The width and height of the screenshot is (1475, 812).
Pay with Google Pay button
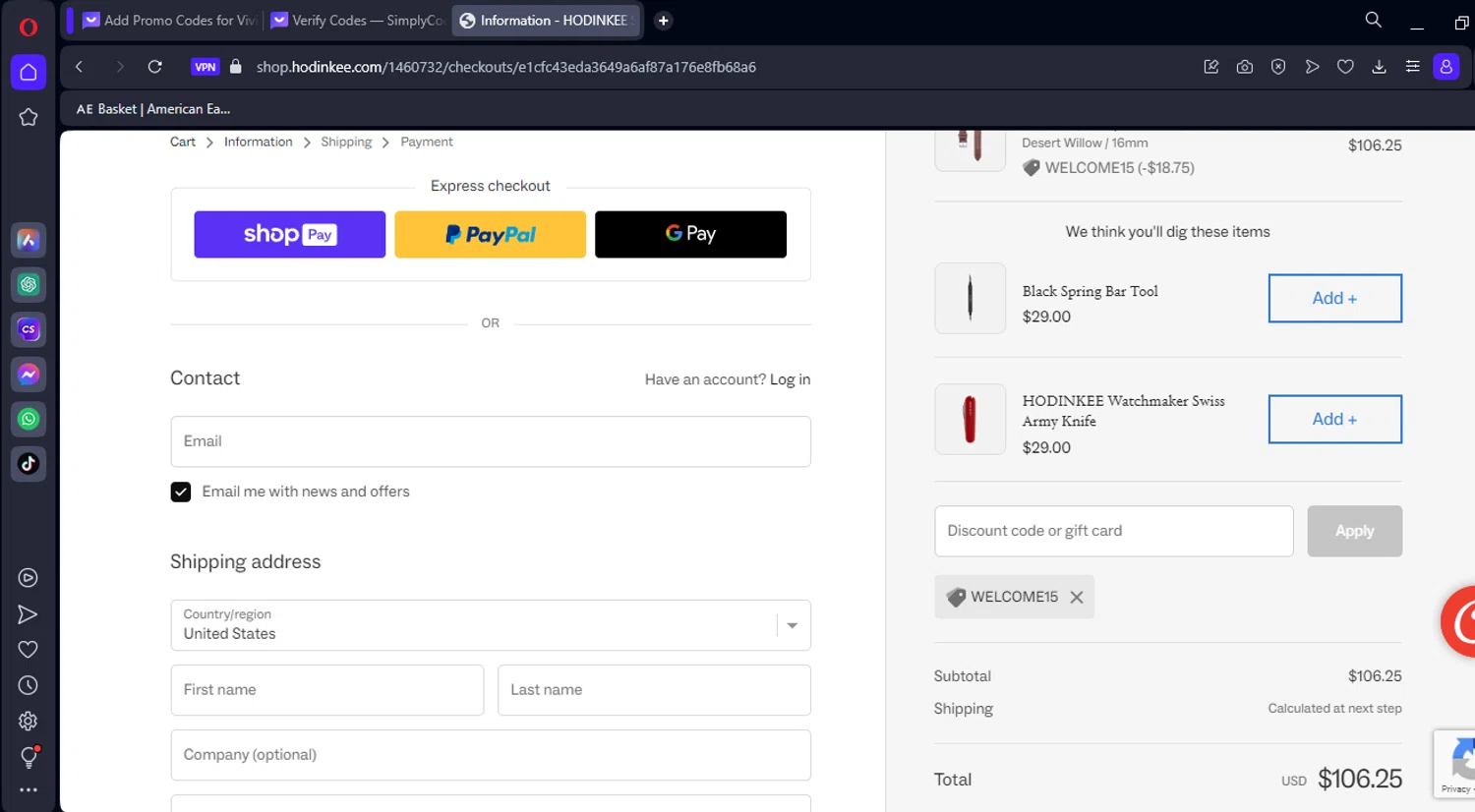tap(690, 234)
